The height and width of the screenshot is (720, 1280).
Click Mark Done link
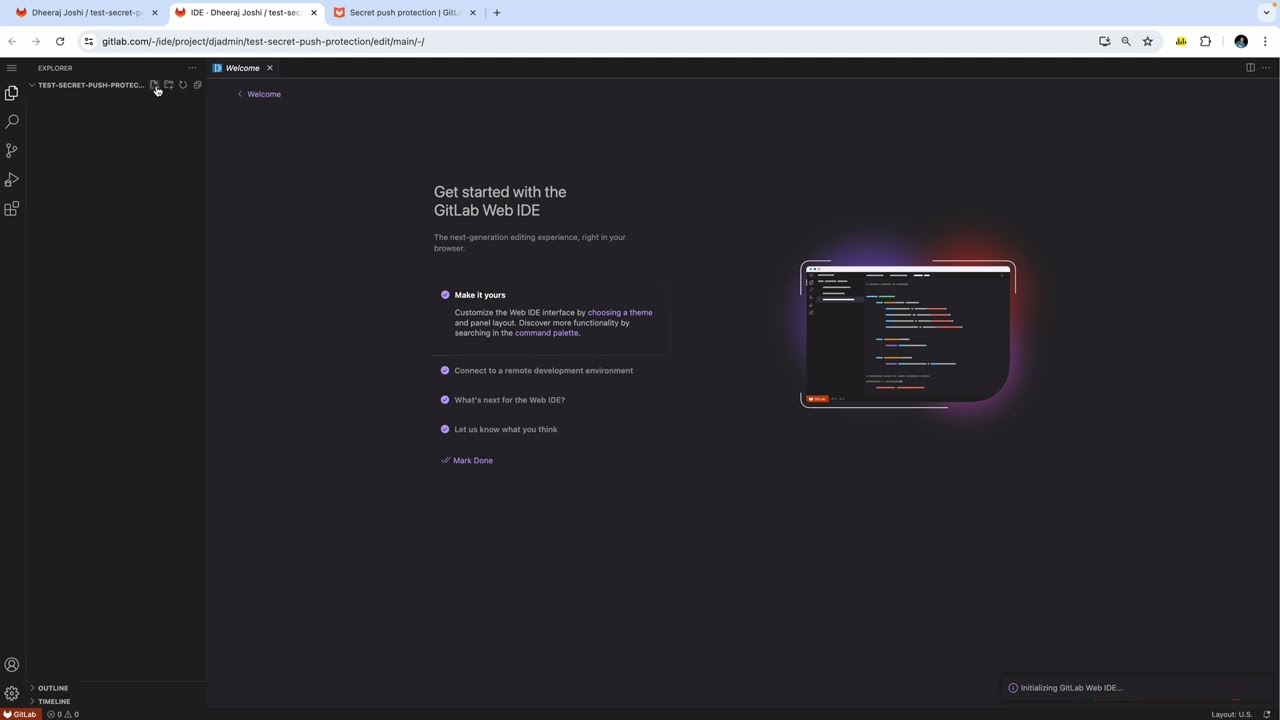(467, 461)
